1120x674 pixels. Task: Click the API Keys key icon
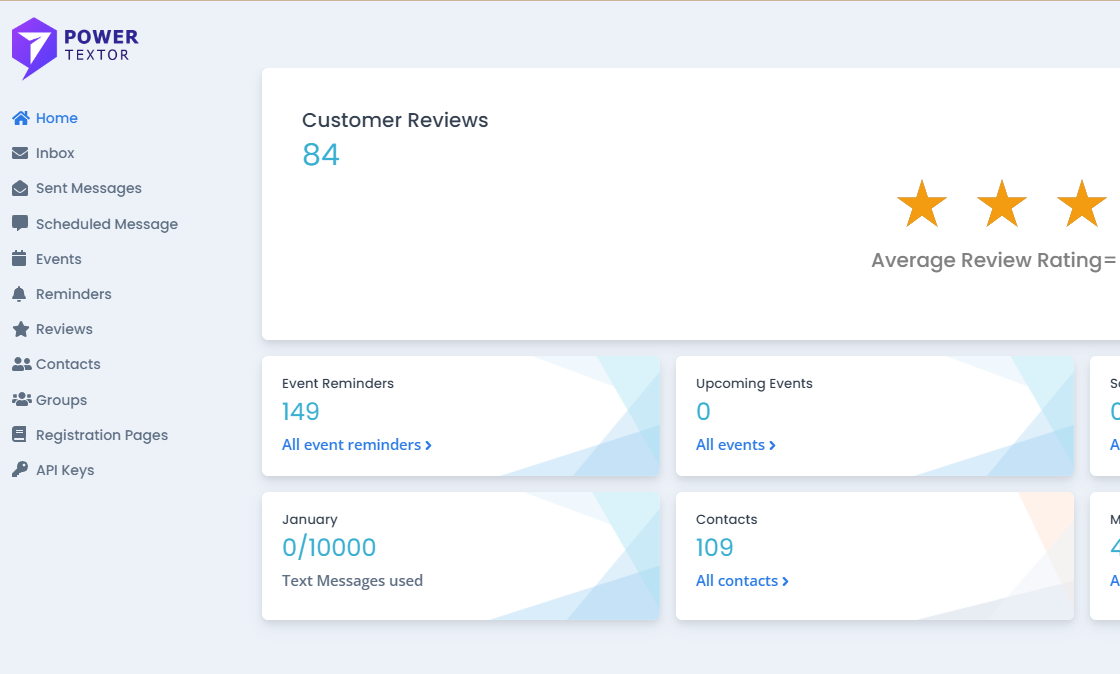pos(20,470)
